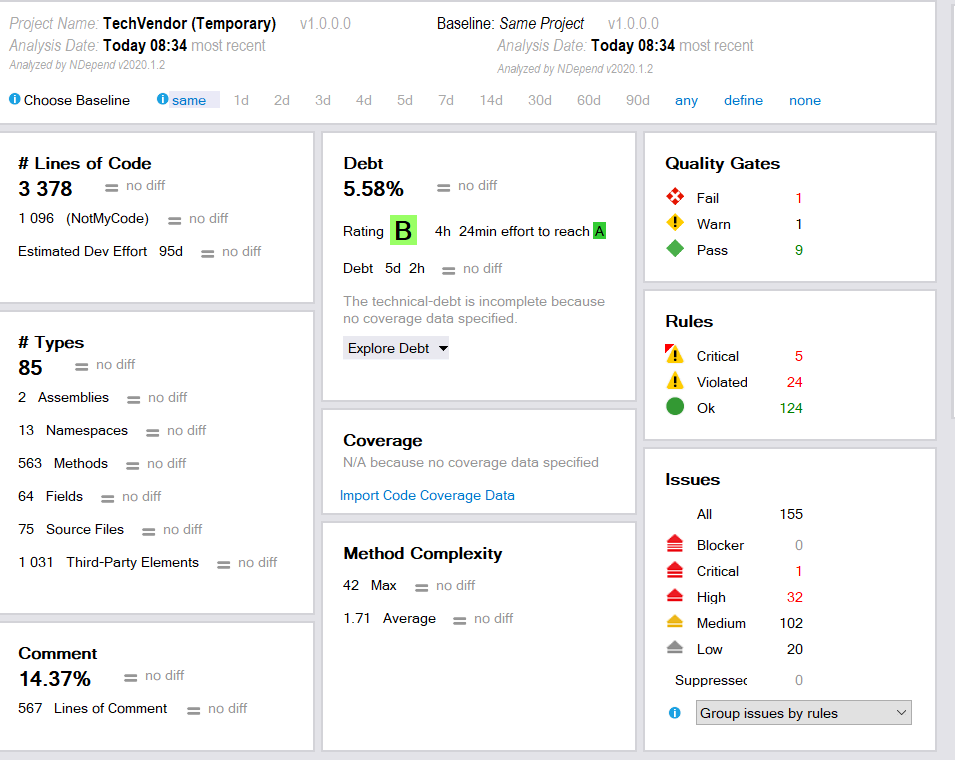
Task: Select the 30d baseline option
Action: [539, 100]
